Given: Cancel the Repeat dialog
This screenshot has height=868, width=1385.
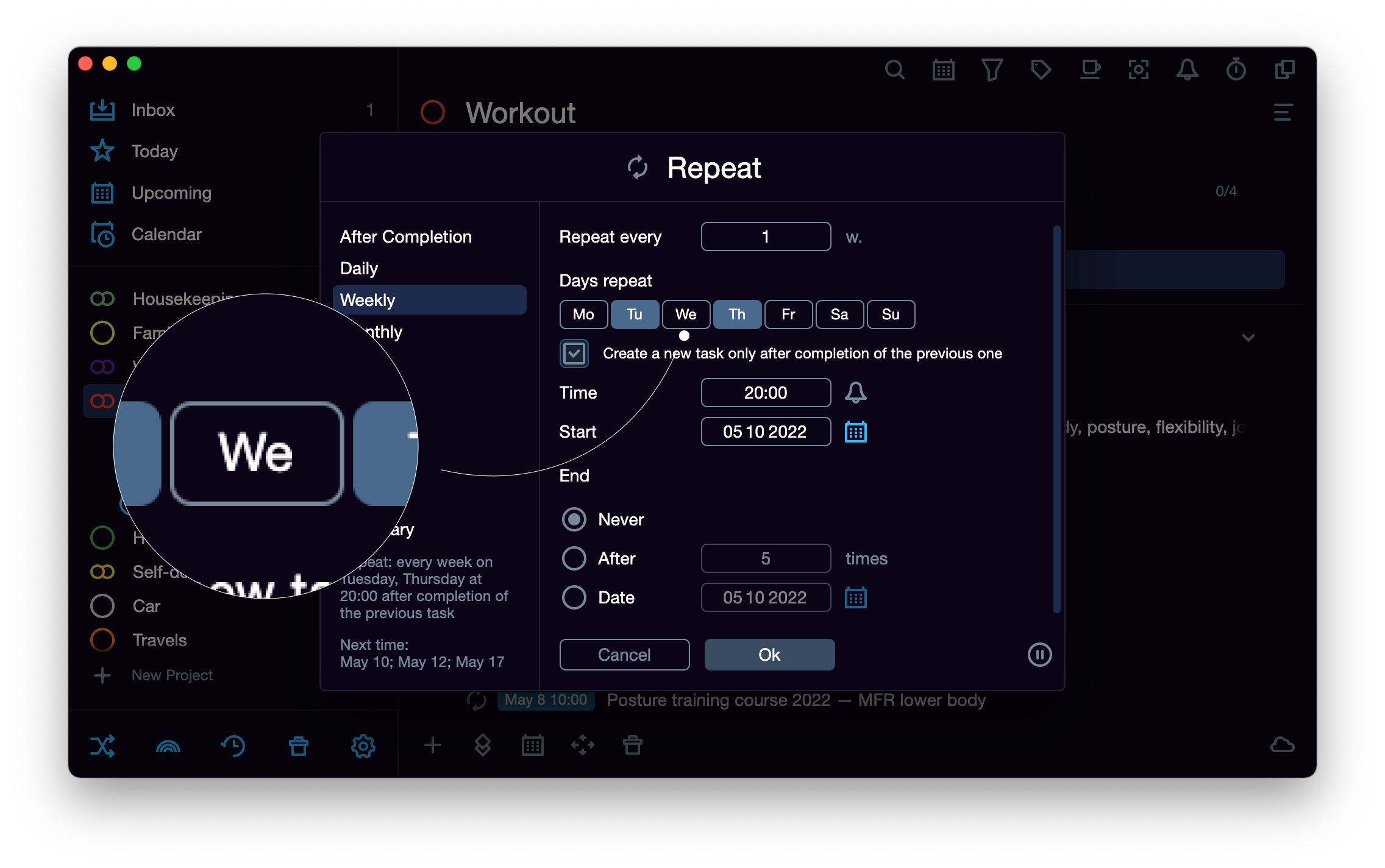Looking at the screenshot, I should click(625, 655).
